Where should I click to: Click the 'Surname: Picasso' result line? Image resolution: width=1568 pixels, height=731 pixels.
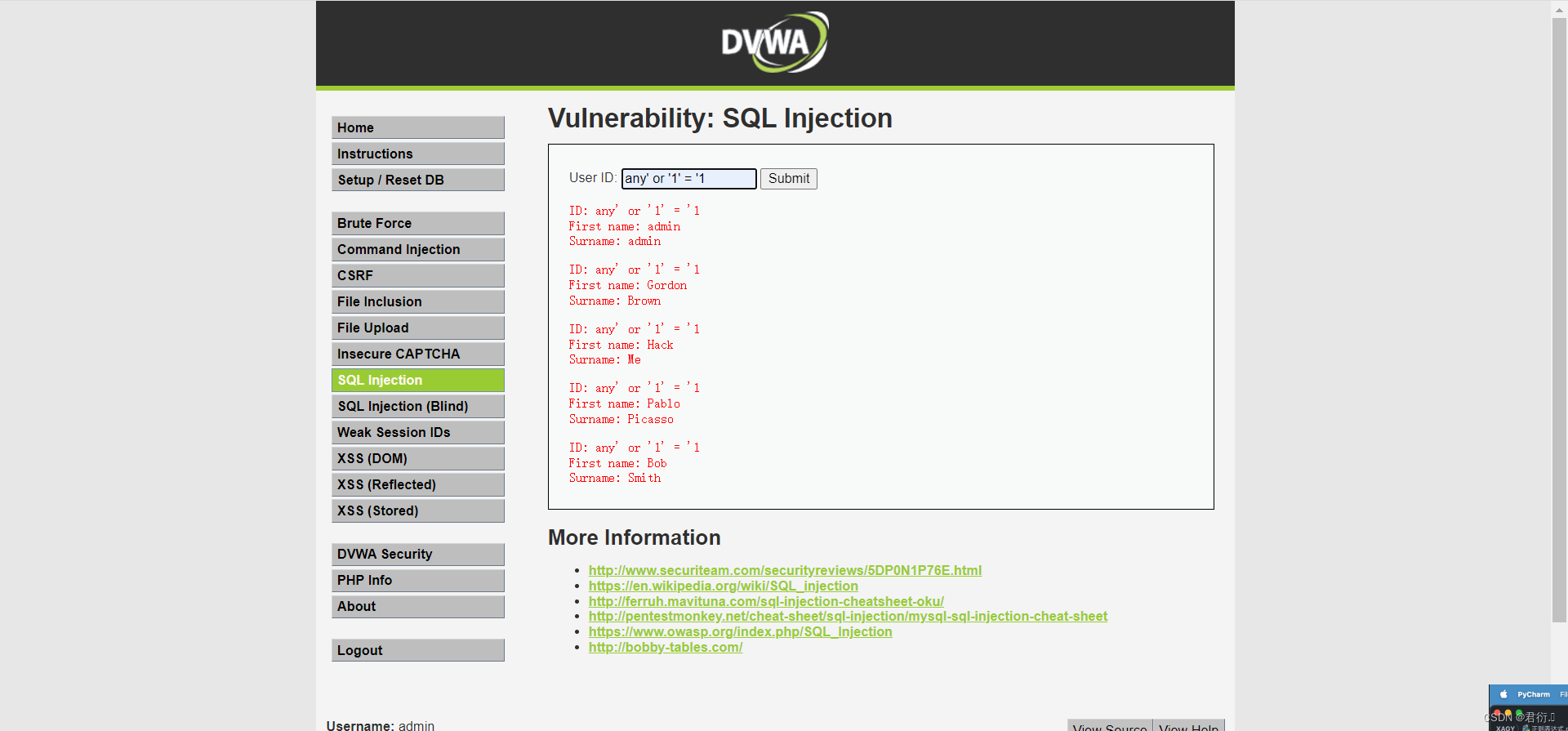click(621, 419)
